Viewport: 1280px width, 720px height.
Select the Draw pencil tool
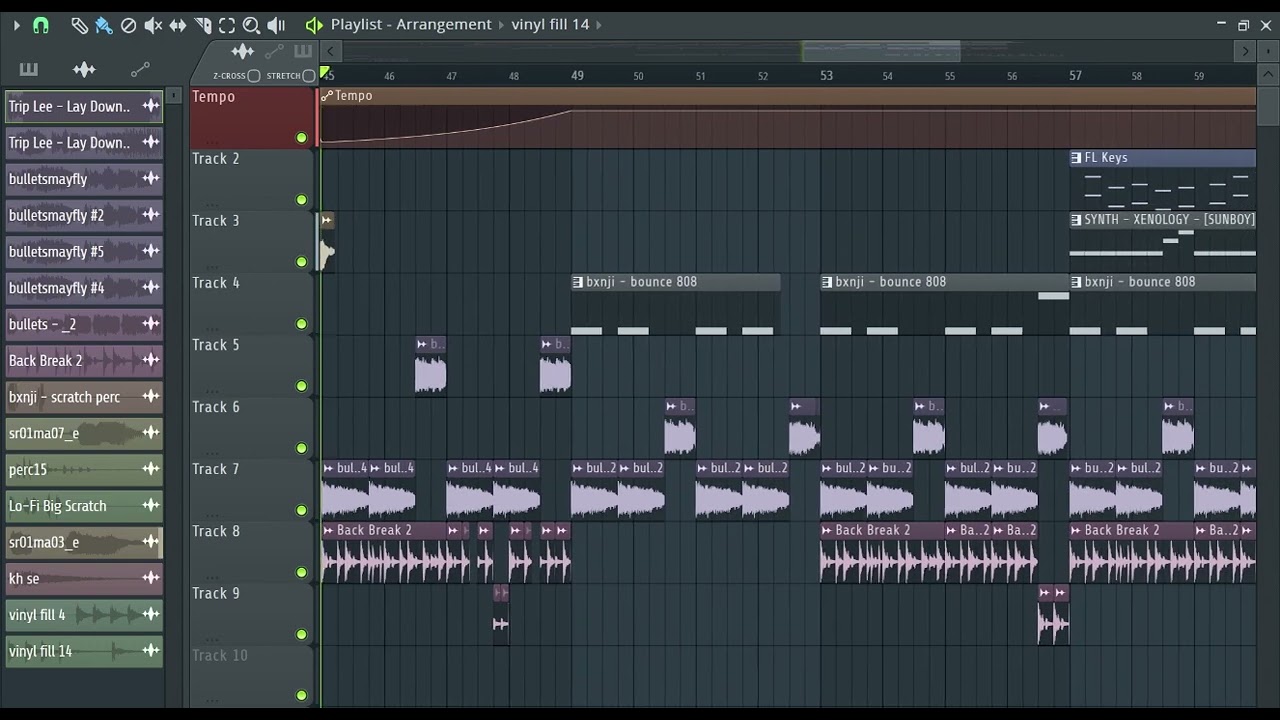pos(79,25)
